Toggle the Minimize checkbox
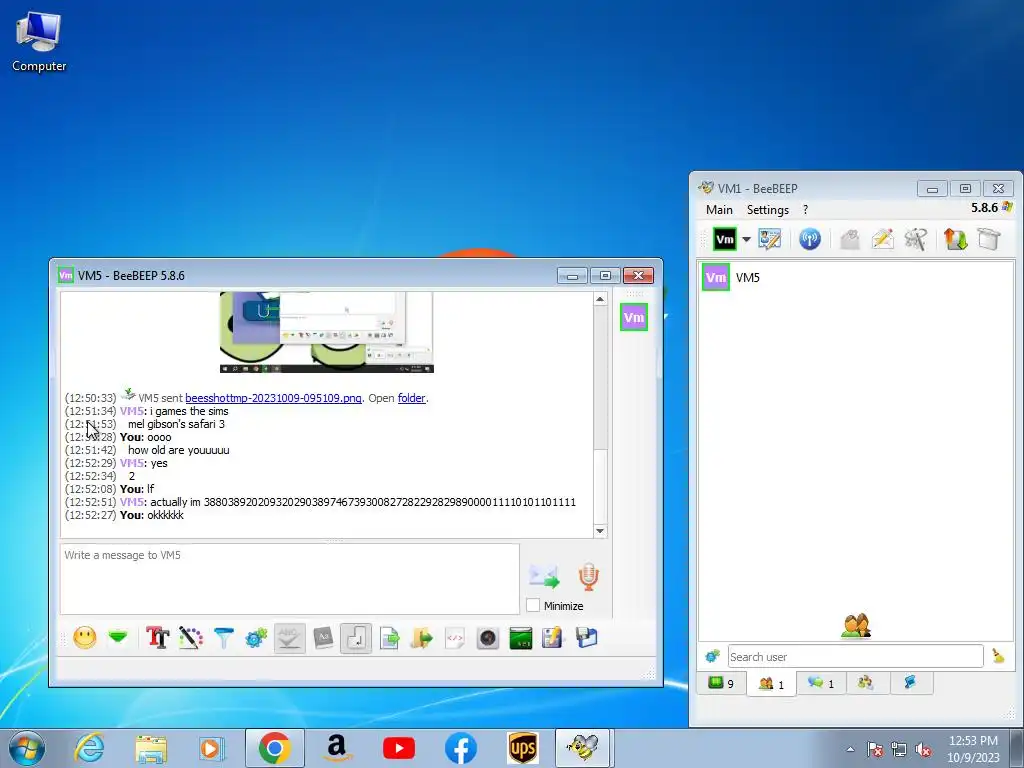 pyautogui.click(x=533, y=605)
